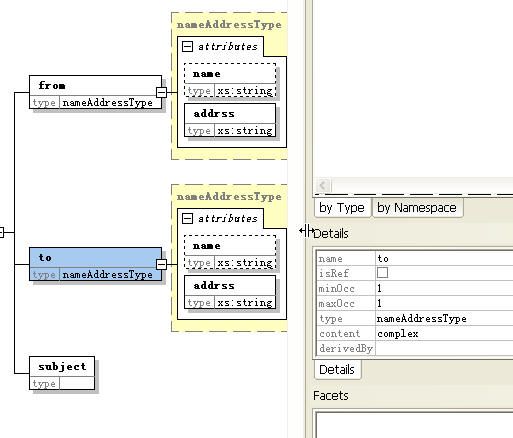Screen dimensions: 513x438
Task: Edit the minOcc value field
Action: (x=444, y=288)
